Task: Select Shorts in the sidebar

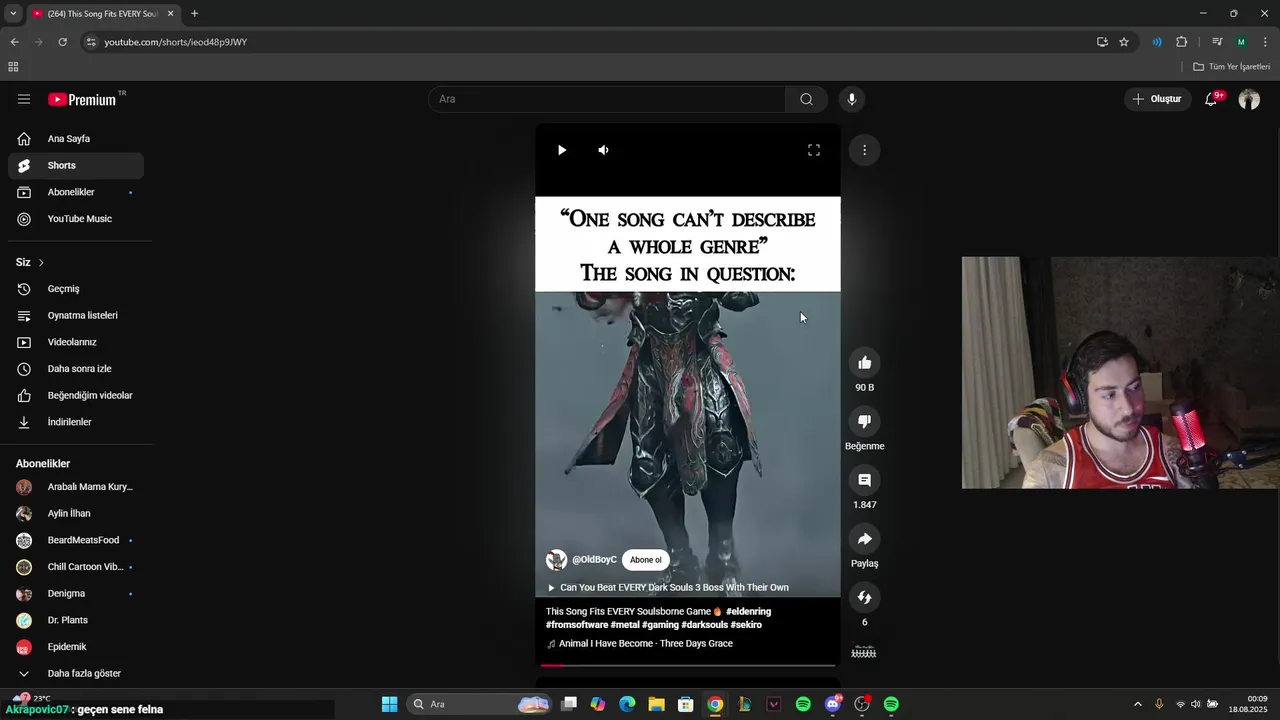Action: (76, 165)
